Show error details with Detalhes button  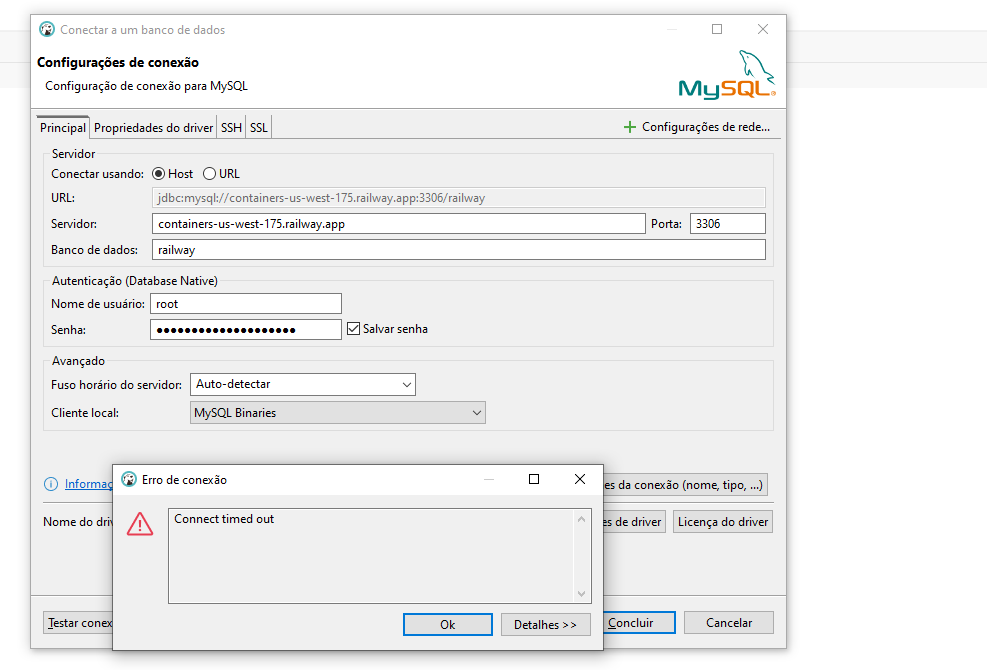[545, 625]
